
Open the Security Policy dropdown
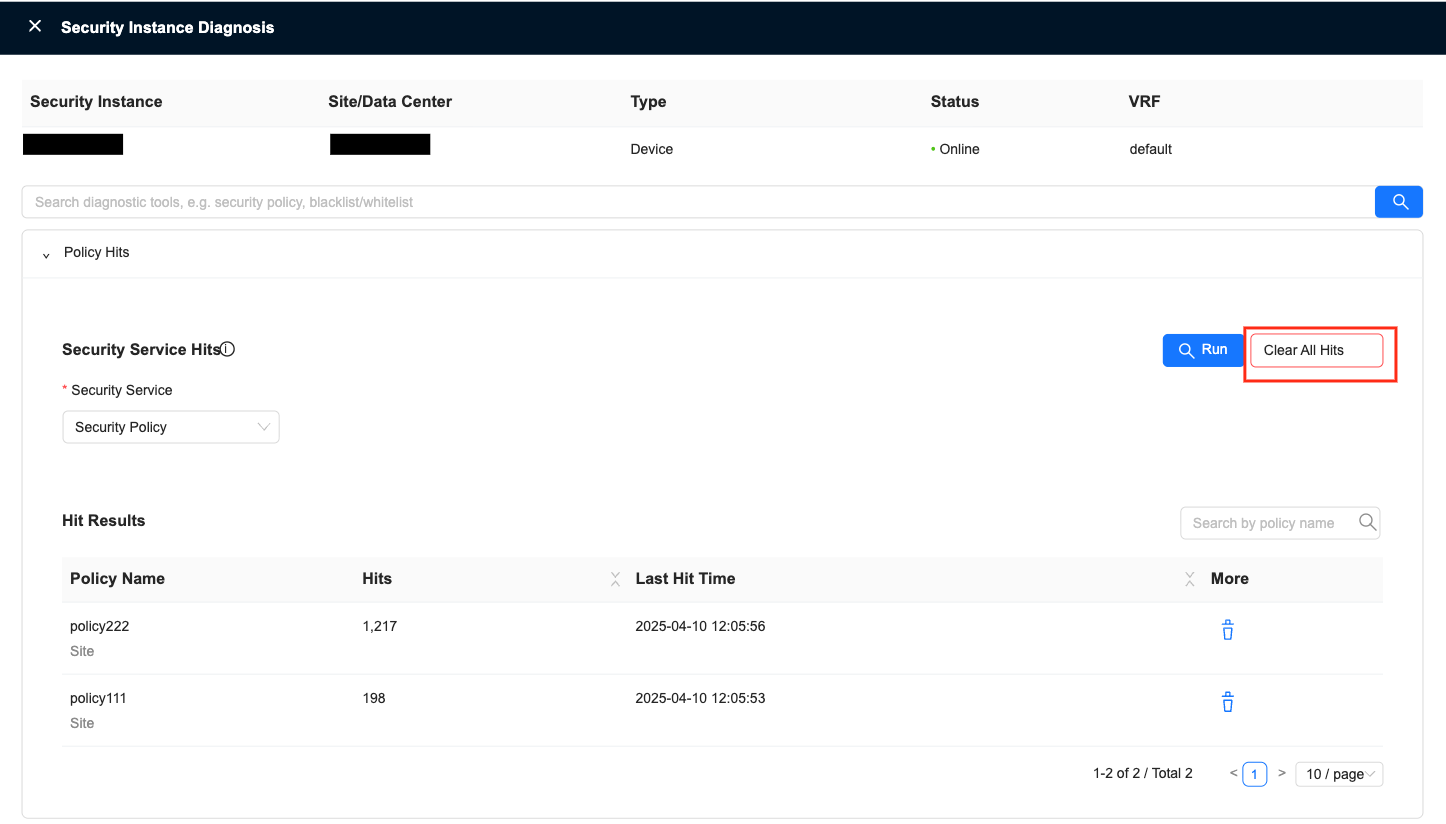tap(171, 427)
